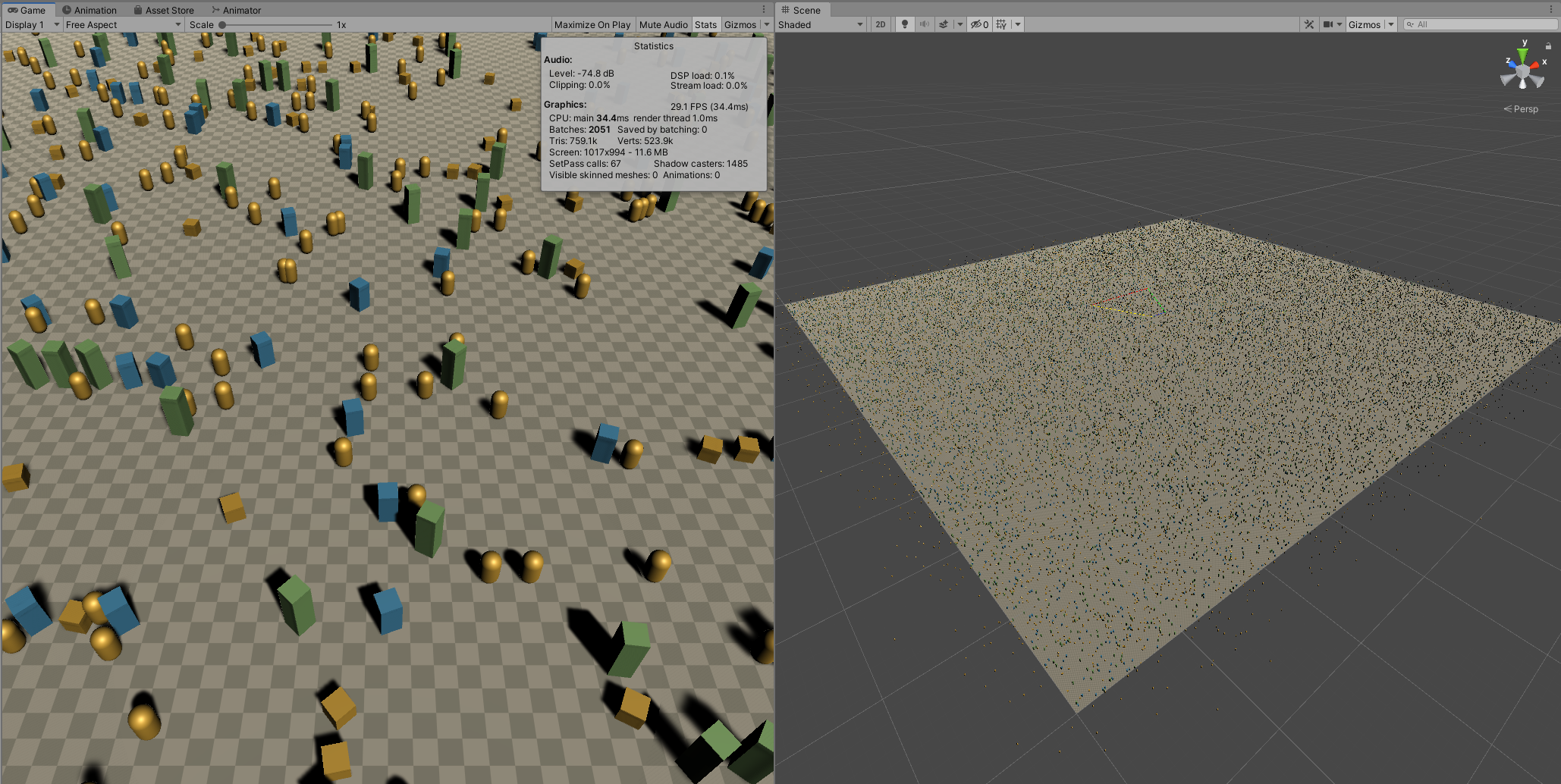Click the FPS readout in Statistics
The width and height of the screenshot is (1561, 784).
click(x=709, y=107)
